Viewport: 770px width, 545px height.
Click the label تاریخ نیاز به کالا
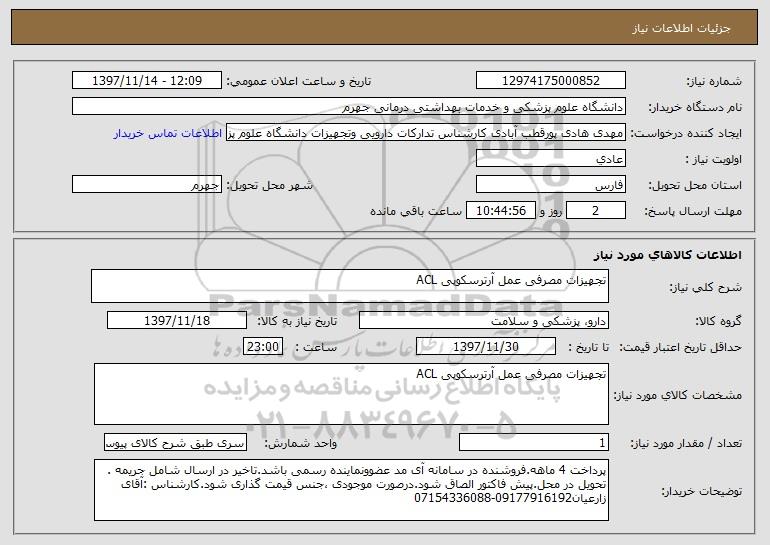(x=297, y=322)
